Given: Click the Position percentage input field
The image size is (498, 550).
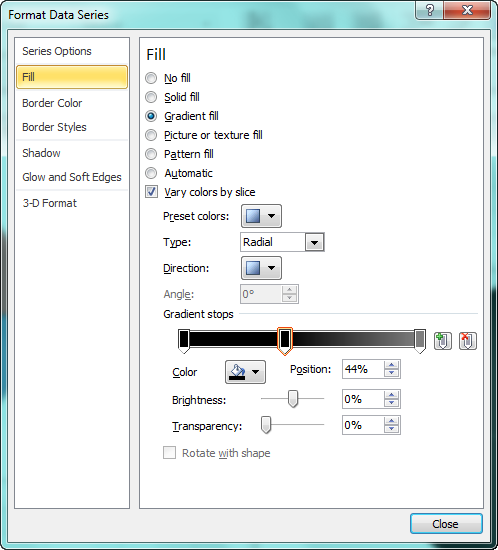Looking at the screenshot, I should (x=363, y=369).
